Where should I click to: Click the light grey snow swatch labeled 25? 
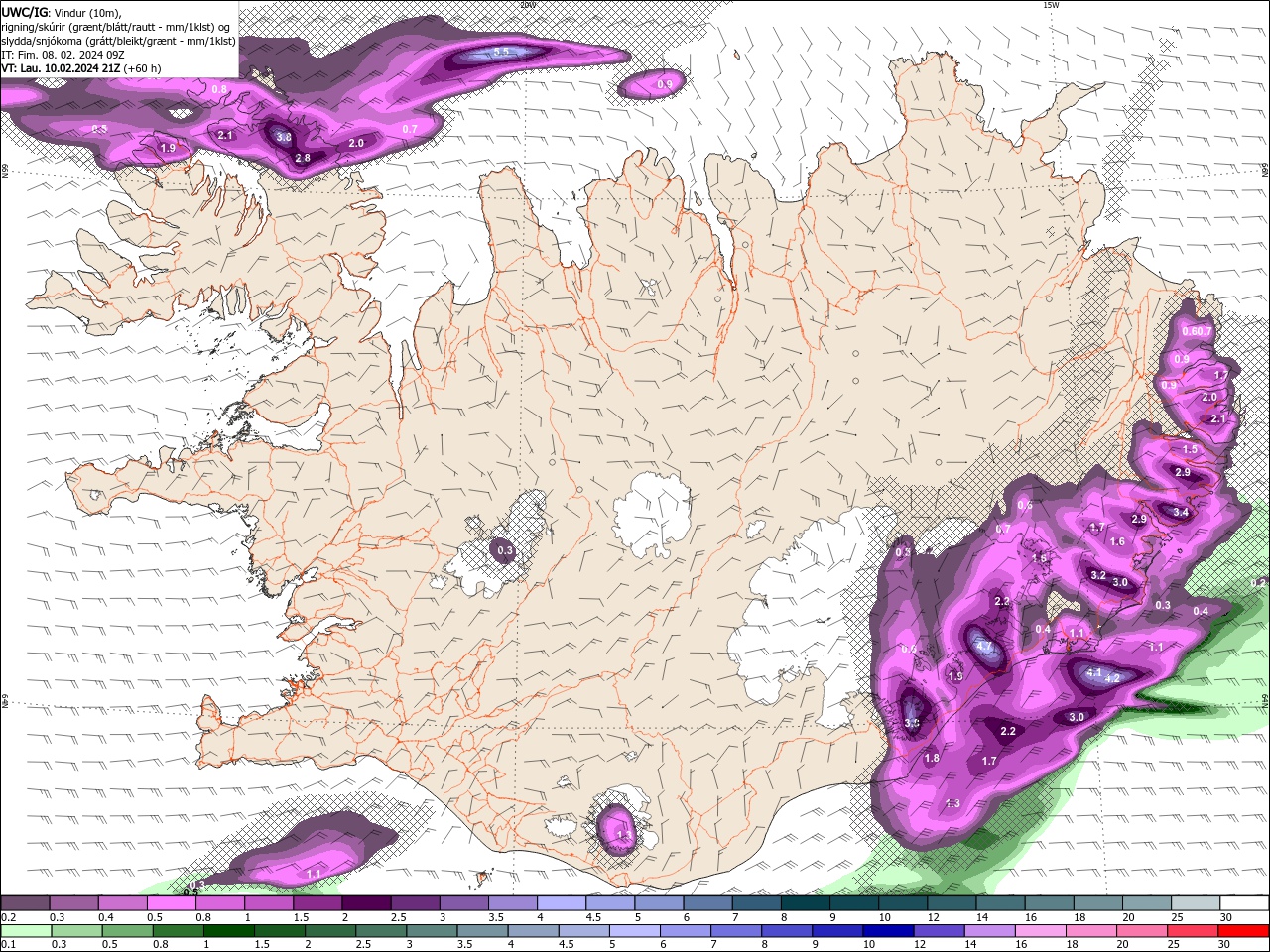point(1196,903)
